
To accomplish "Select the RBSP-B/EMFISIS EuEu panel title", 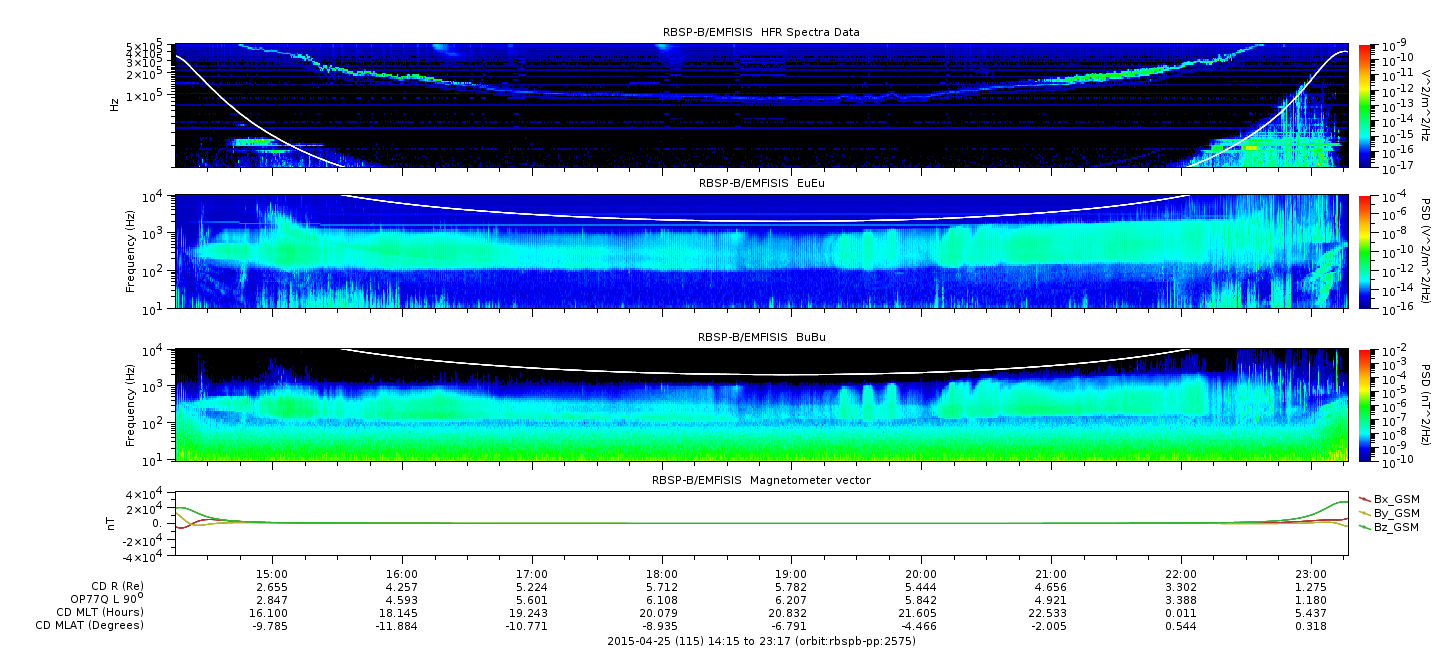I will coord(761,183).
